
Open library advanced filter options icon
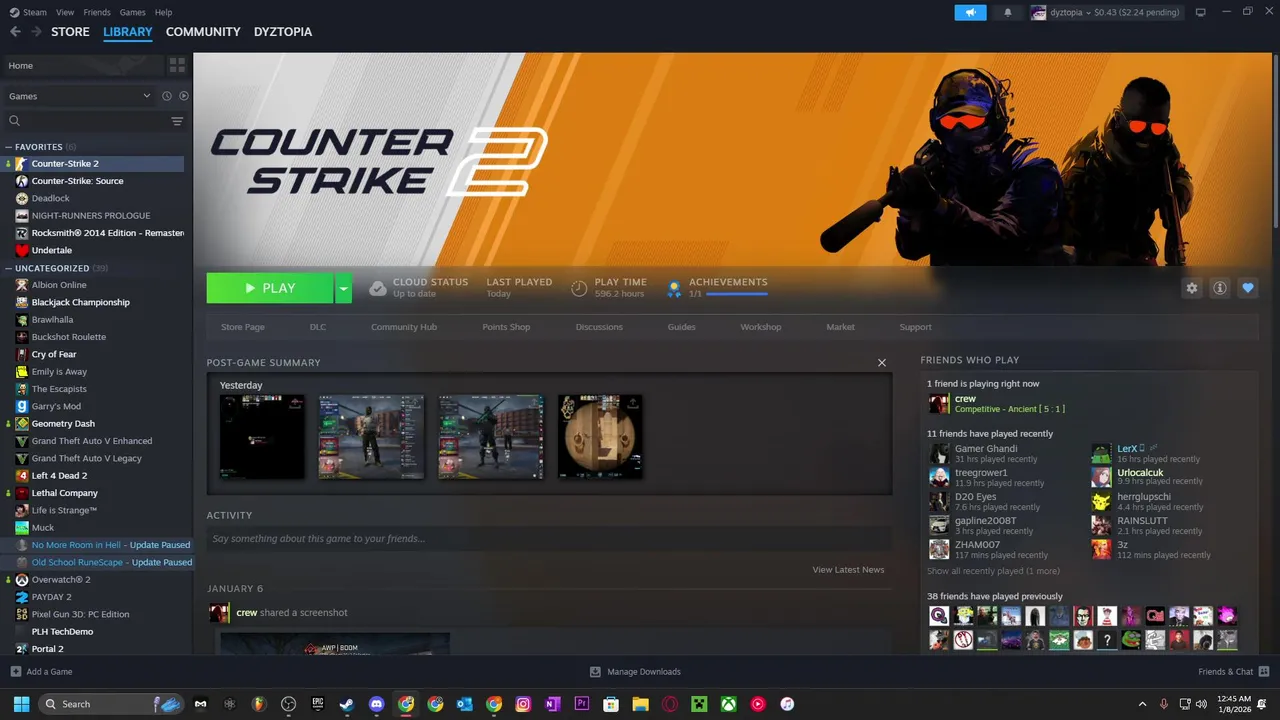(177, 121)
